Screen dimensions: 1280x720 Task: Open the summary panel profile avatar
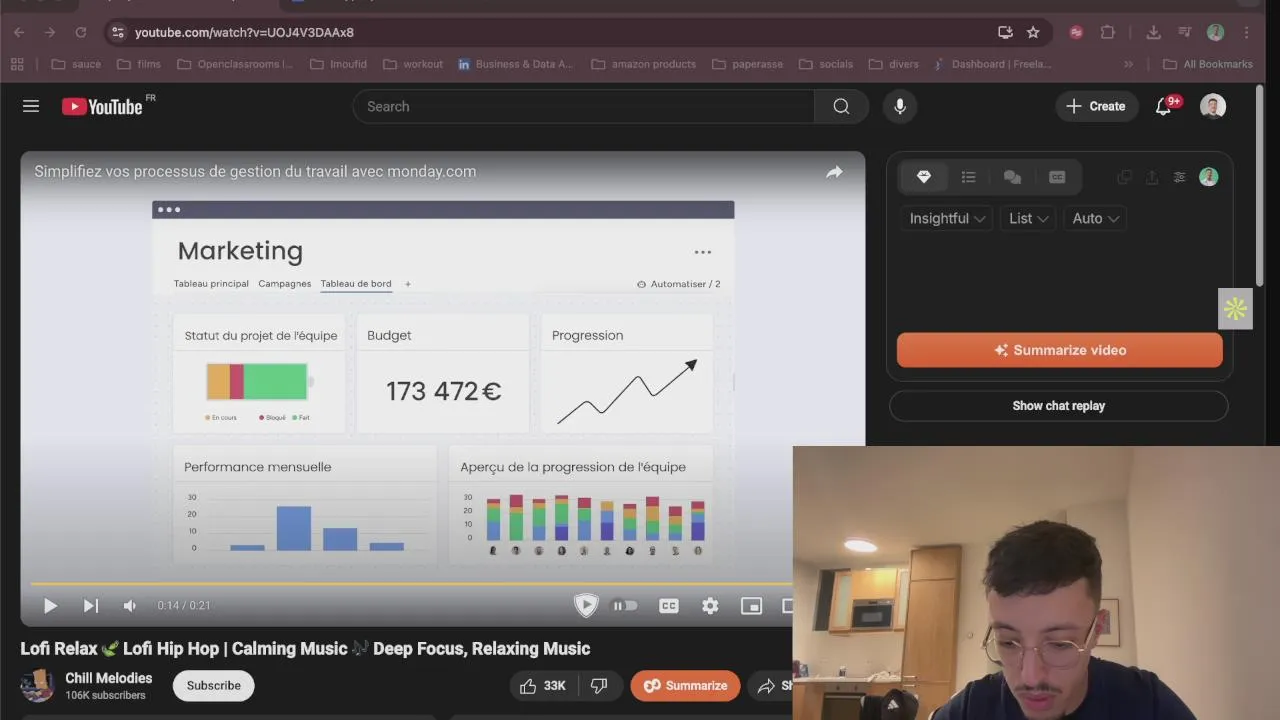pyautogui.click(x=1209, y=177)
